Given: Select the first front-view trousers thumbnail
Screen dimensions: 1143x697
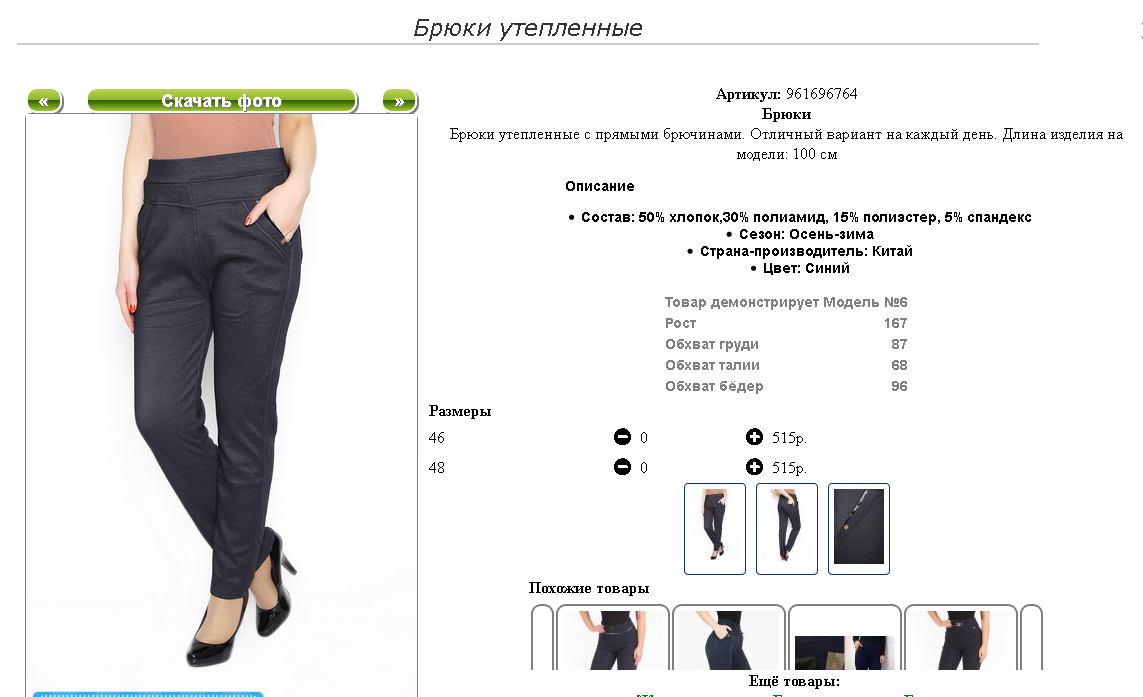Looking at the screenshot, I should (x=714, y=529).
